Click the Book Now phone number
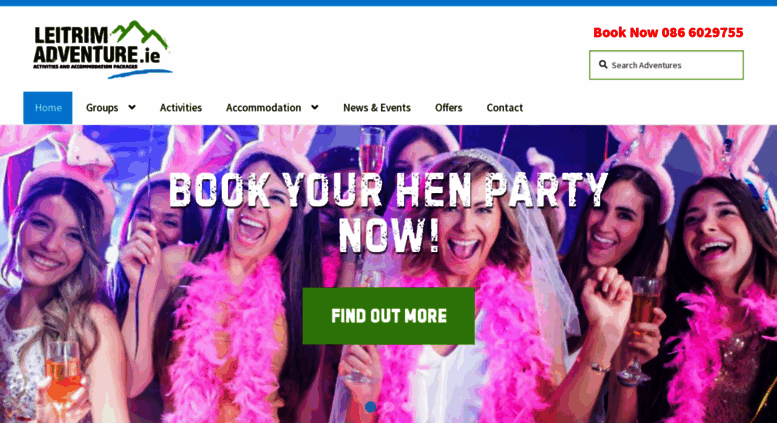 668,32
